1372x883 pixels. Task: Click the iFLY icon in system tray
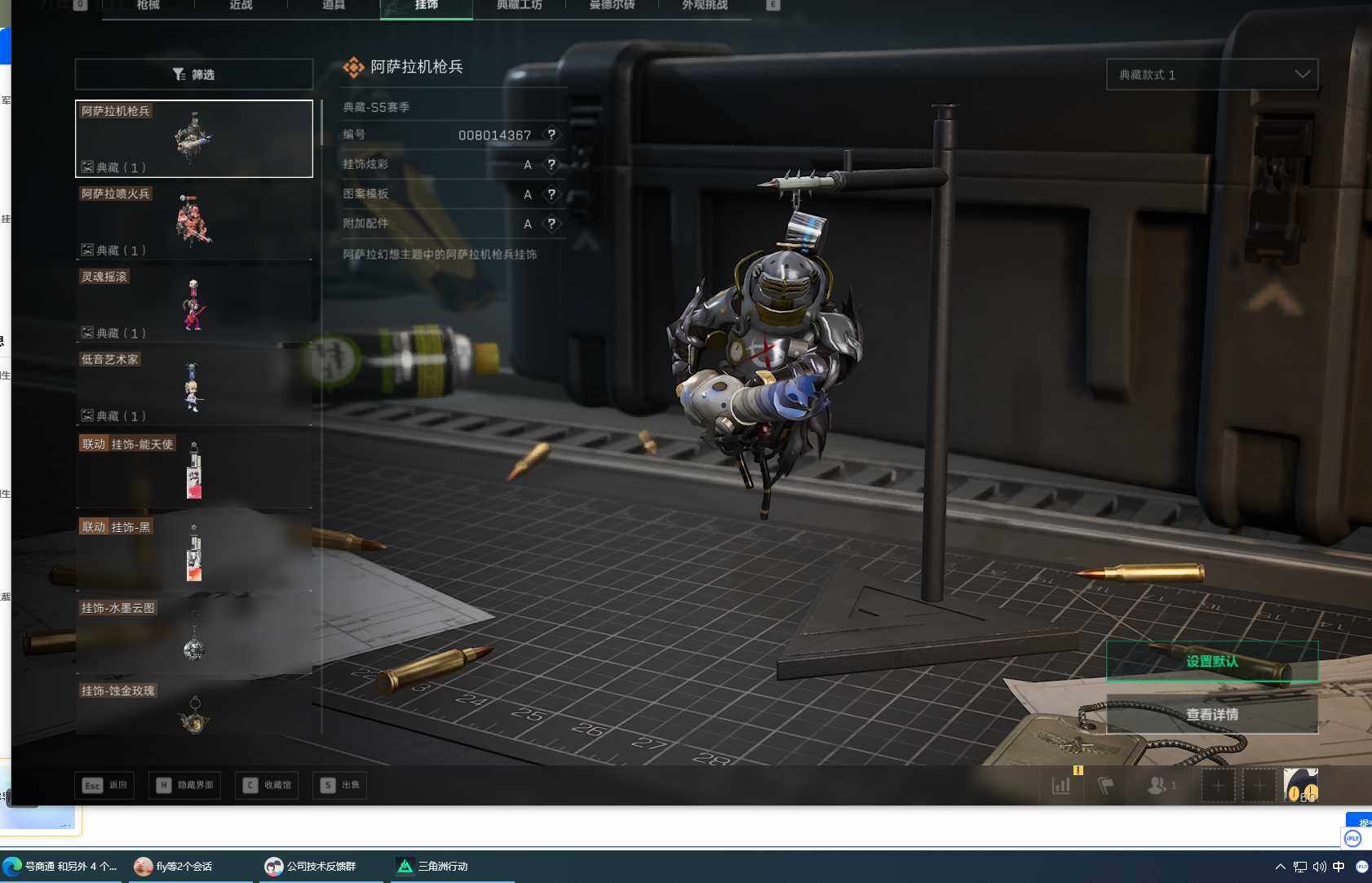[1361, 867]
